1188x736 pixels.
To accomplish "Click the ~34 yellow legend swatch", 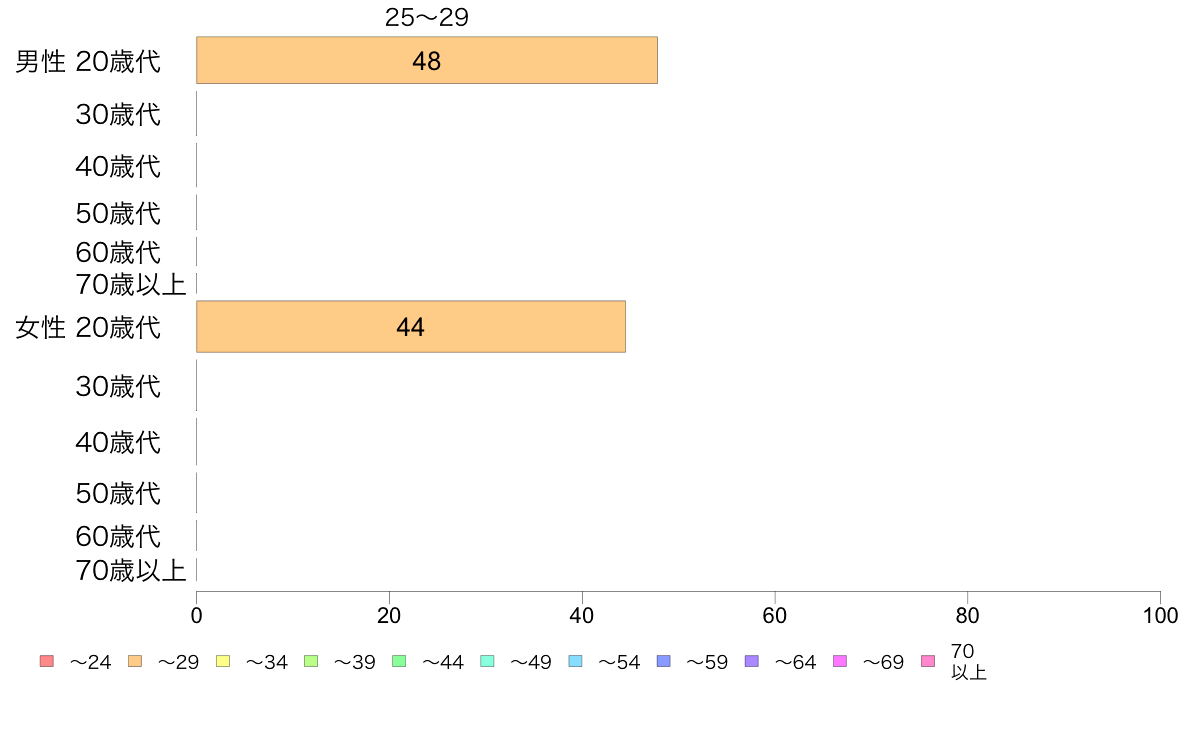I will pyautogui.click(x=223, y=661).
